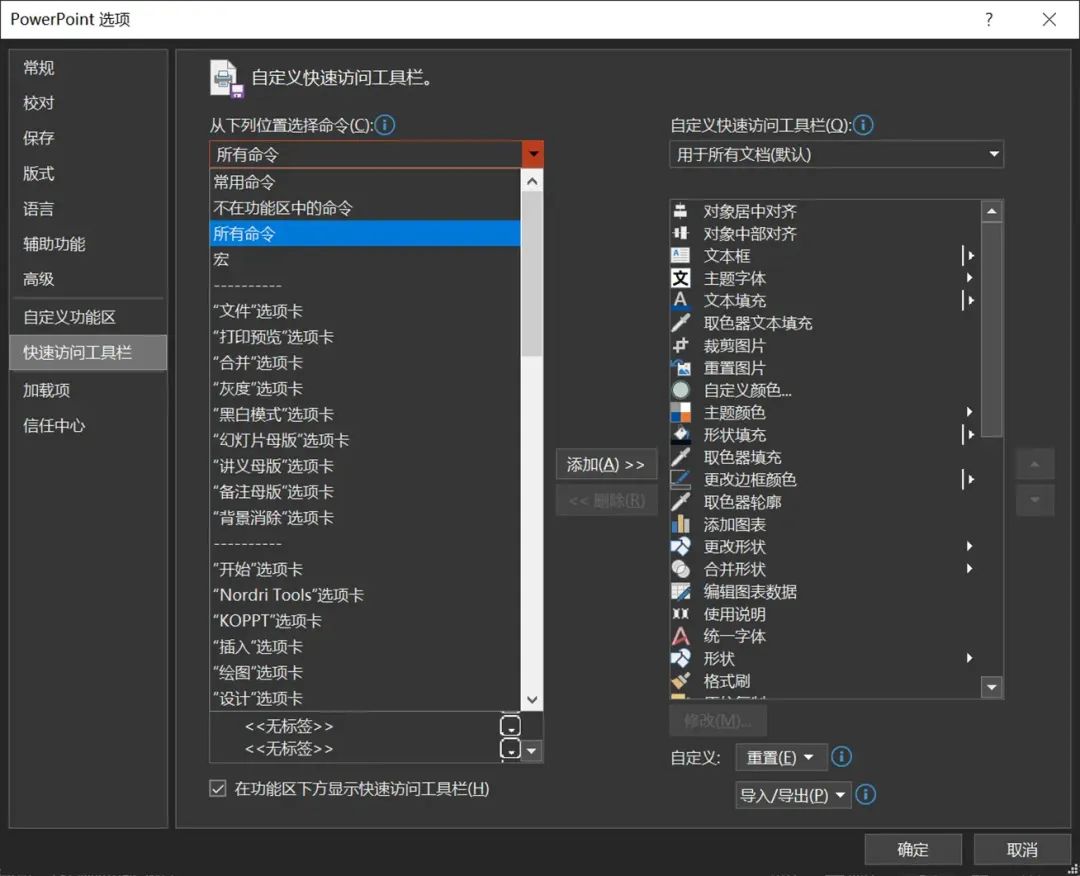The width and height of the screenshot is (1080, 876).
Task: Select the 合并形状 icon
Action: point(681,569)
